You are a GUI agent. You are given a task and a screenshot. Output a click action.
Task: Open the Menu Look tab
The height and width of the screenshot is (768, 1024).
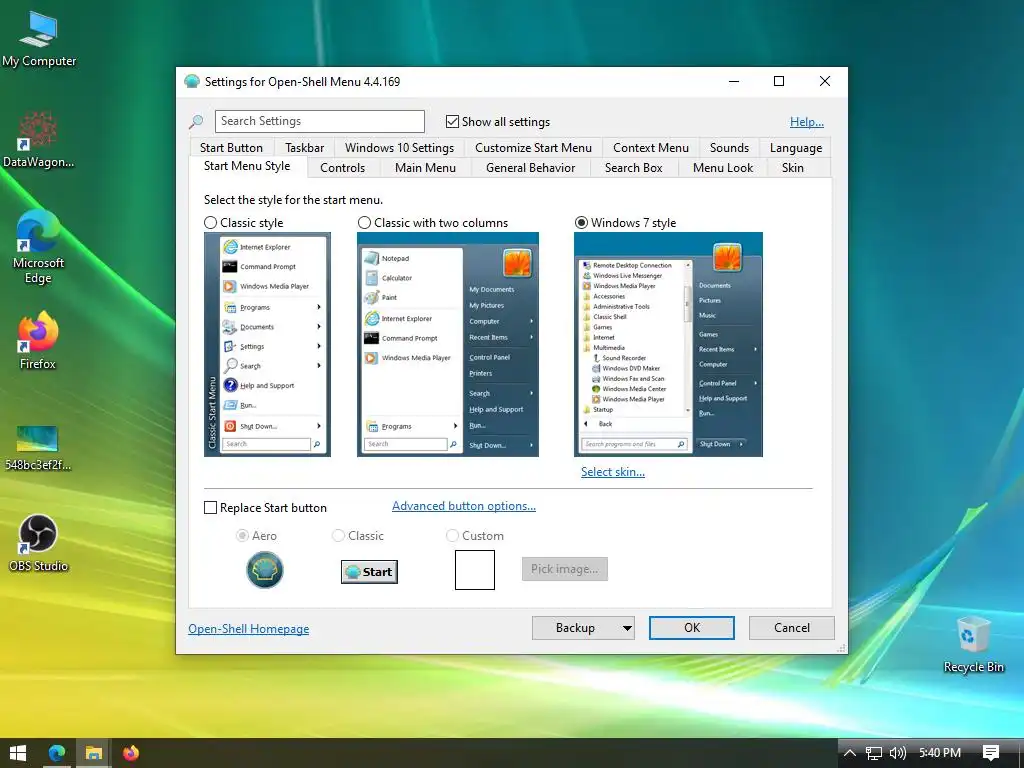[722, 168]
